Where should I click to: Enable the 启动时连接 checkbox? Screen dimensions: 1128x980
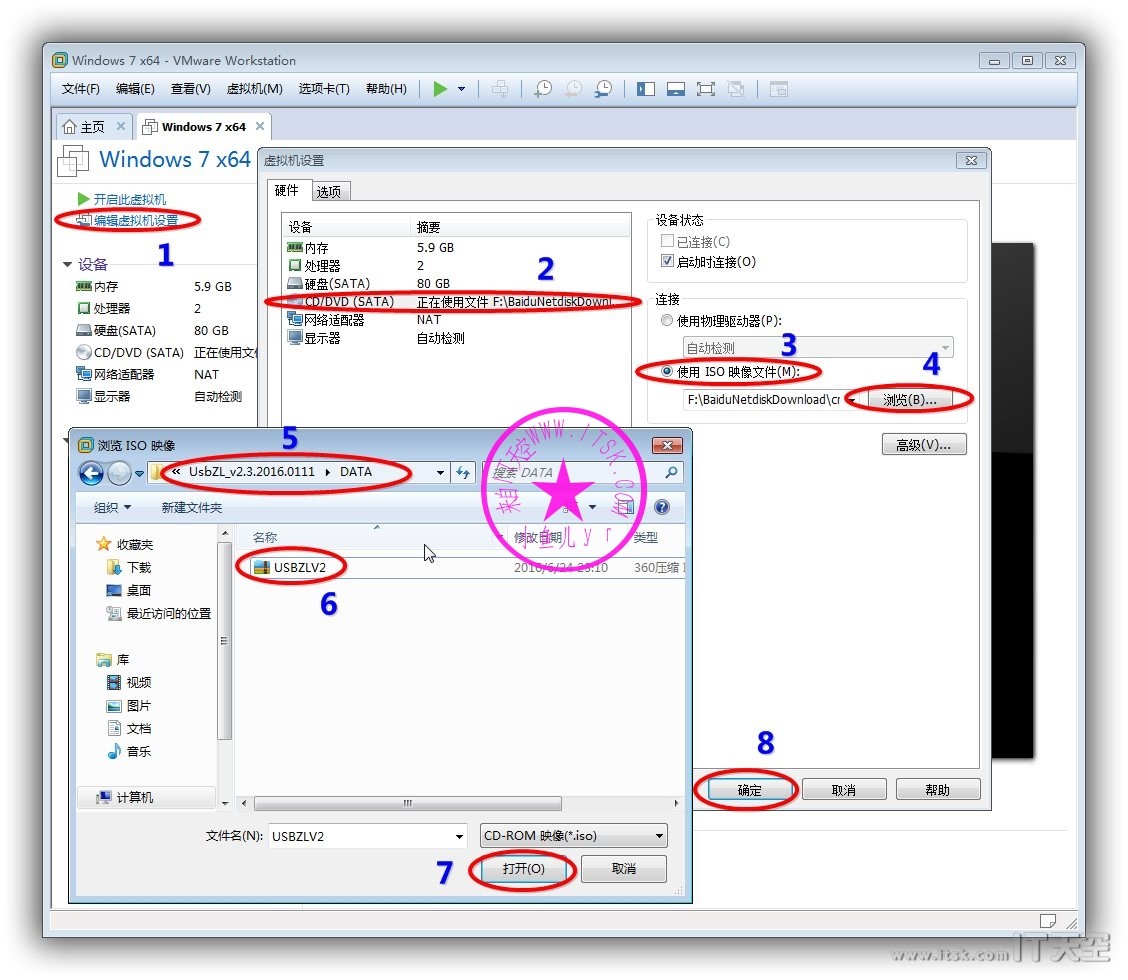coord(667,262)
